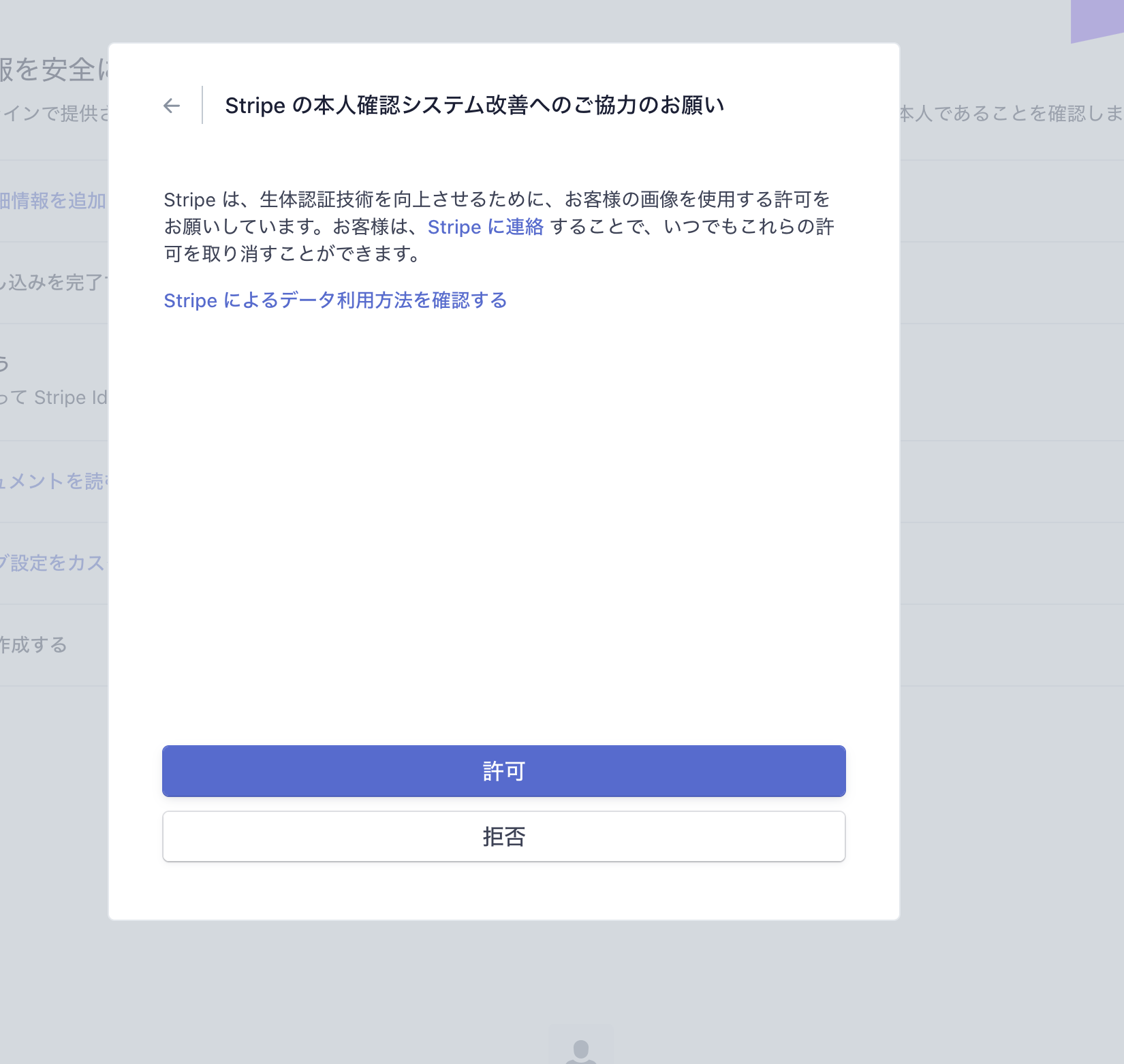Viewport: 1124px width, 1064px height.
Task: Click the dimmed インで提供 text at left
Action: tap(56, 114)
